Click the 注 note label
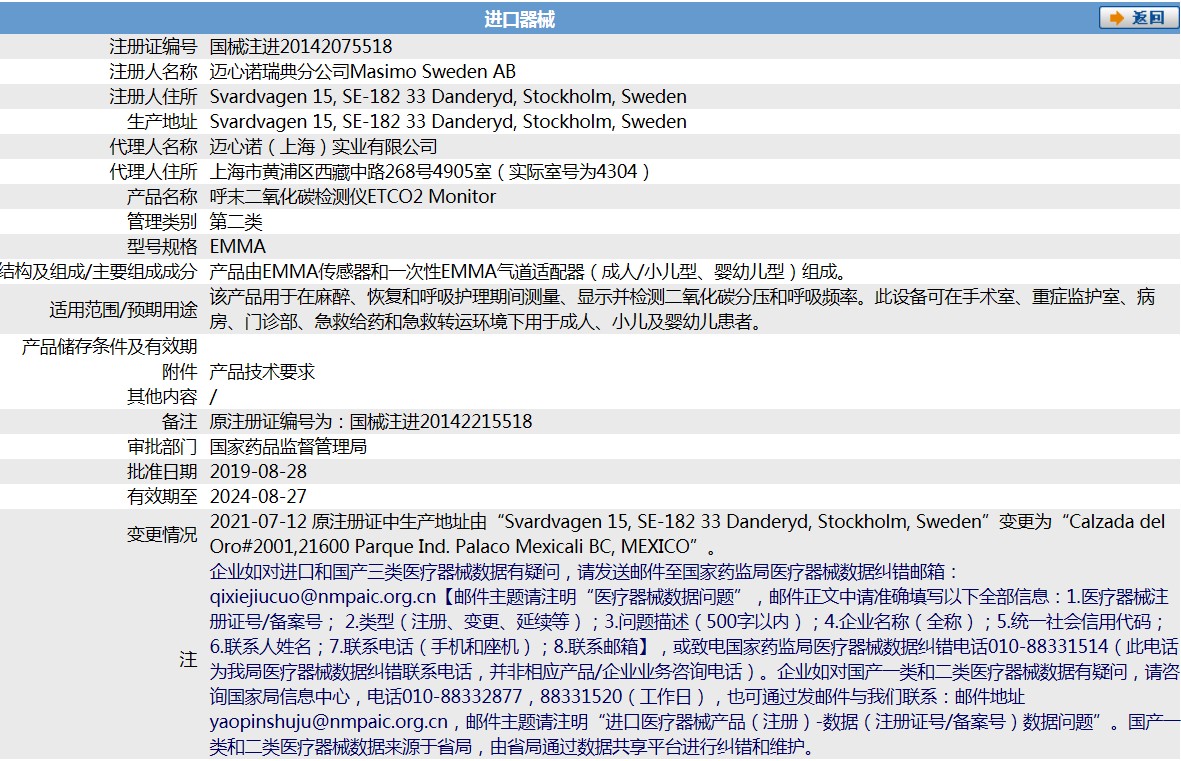This screenshot has height=761, width=1181. tap(188, 659)
